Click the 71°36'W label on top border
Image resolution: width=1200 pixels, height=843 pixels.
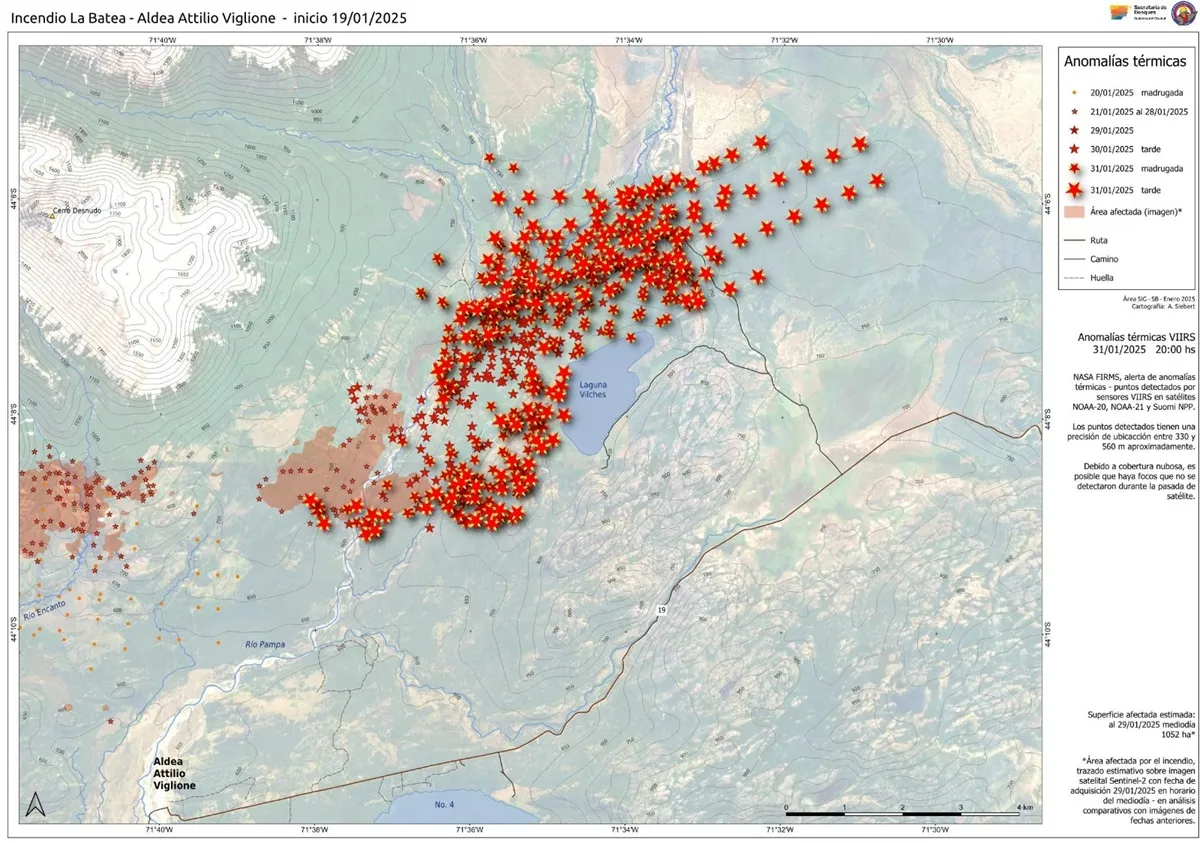pyautogui.click(x=472, y=40)
